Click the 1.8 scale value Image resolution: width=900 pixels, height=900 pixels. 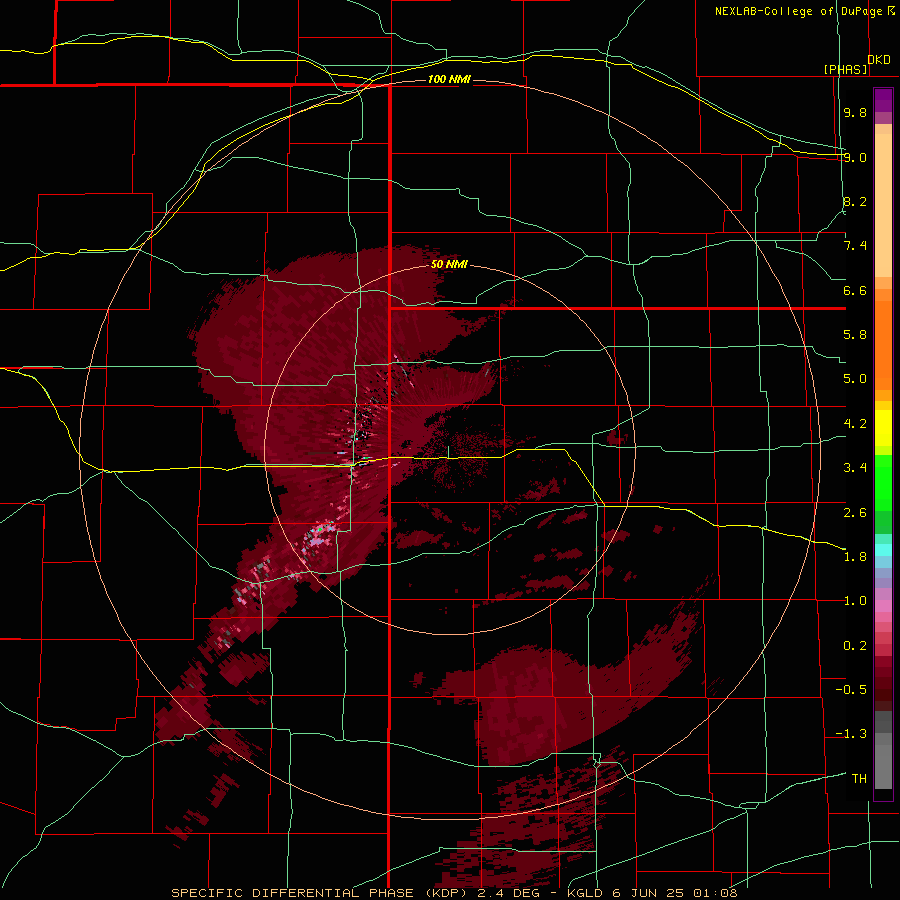855,557
